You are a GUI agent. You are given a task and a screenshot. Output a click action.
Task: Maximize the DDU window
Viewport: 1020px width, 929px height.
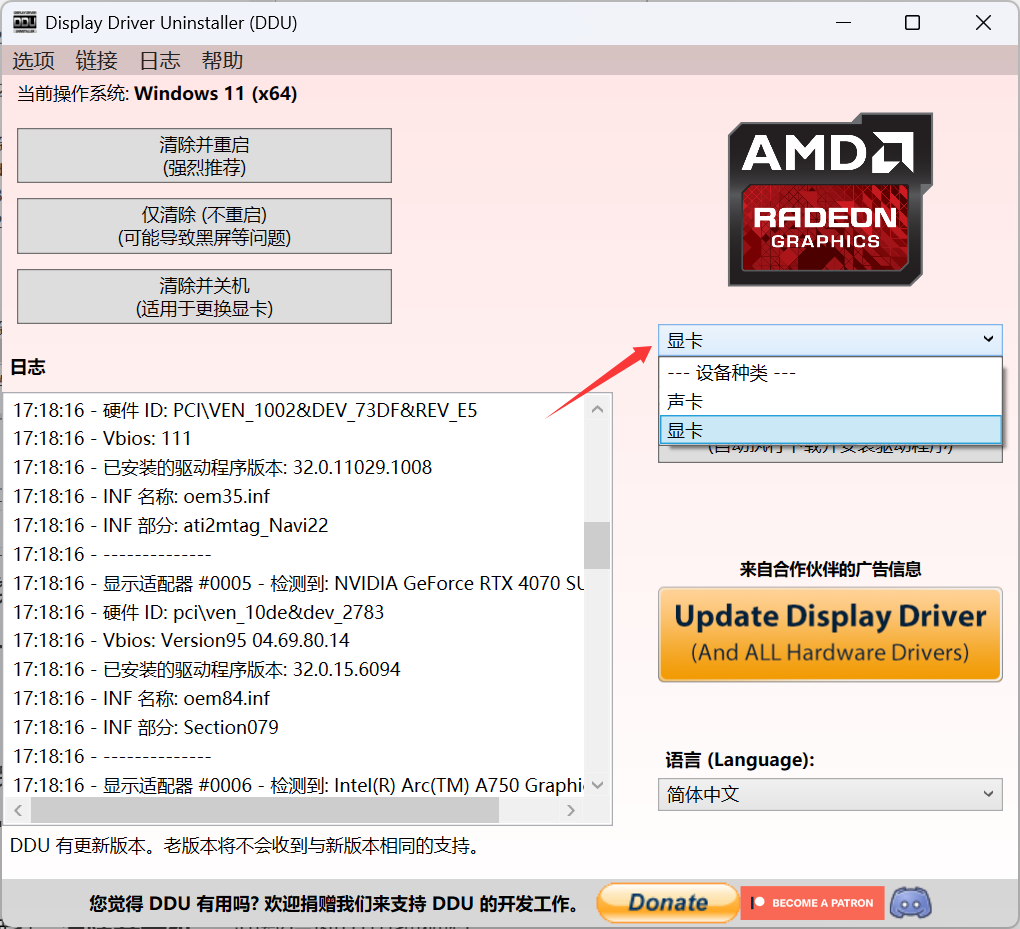912,23
